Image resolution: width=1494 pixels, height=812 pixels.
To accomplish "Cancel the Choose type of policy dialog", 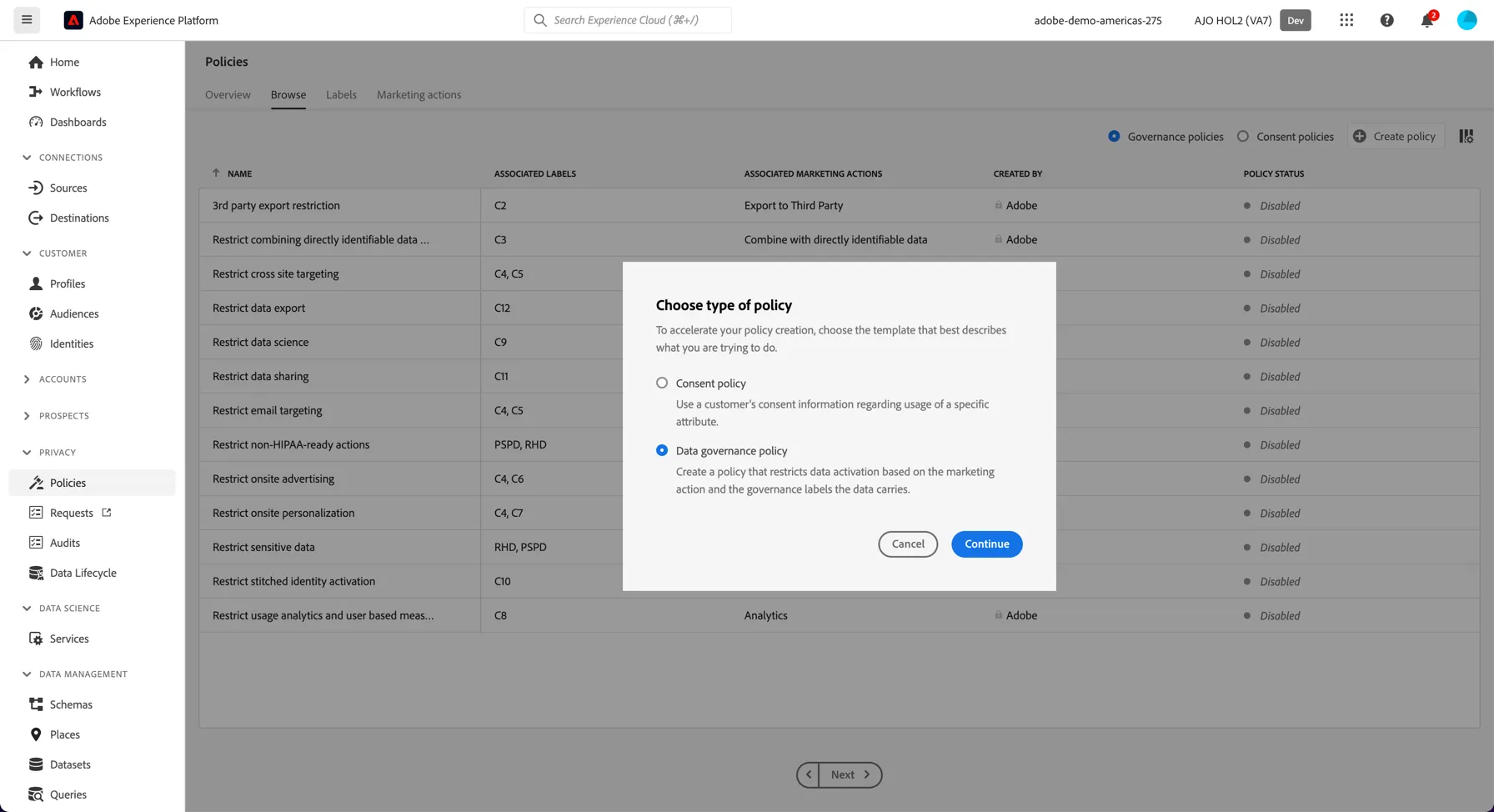I will pos(908,544).
